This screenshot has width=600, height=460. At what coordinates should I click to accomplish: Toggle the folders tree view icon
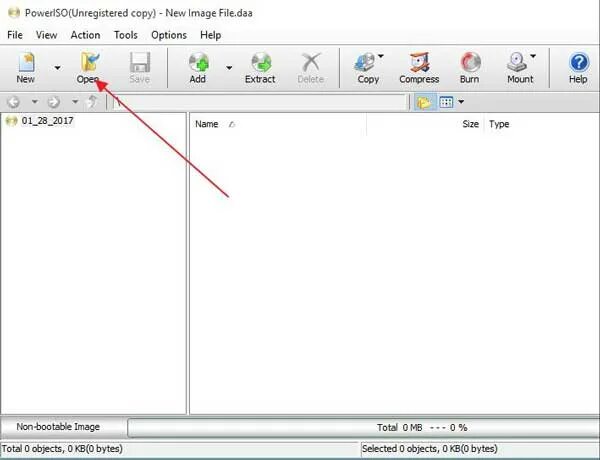pos(424,102)
